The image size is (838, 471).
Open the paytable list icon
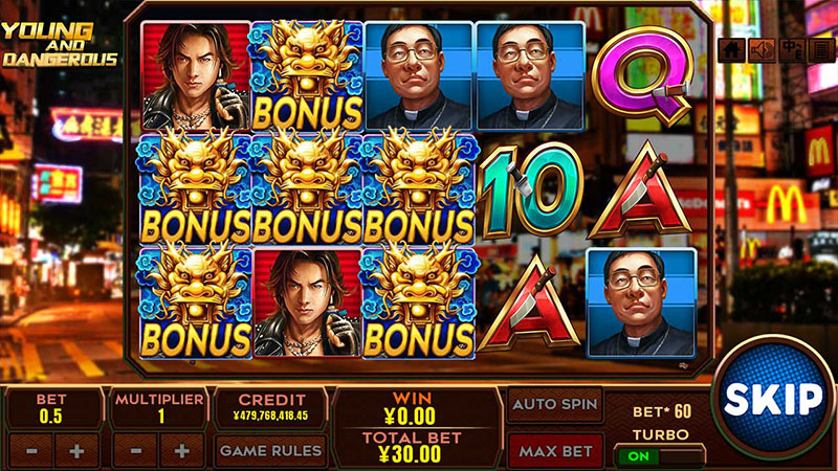(x=821, y=50)
